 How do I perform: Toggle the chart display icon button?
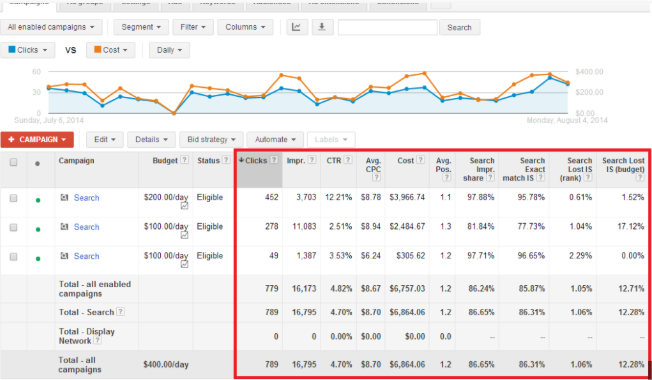(x=296, y=27)
